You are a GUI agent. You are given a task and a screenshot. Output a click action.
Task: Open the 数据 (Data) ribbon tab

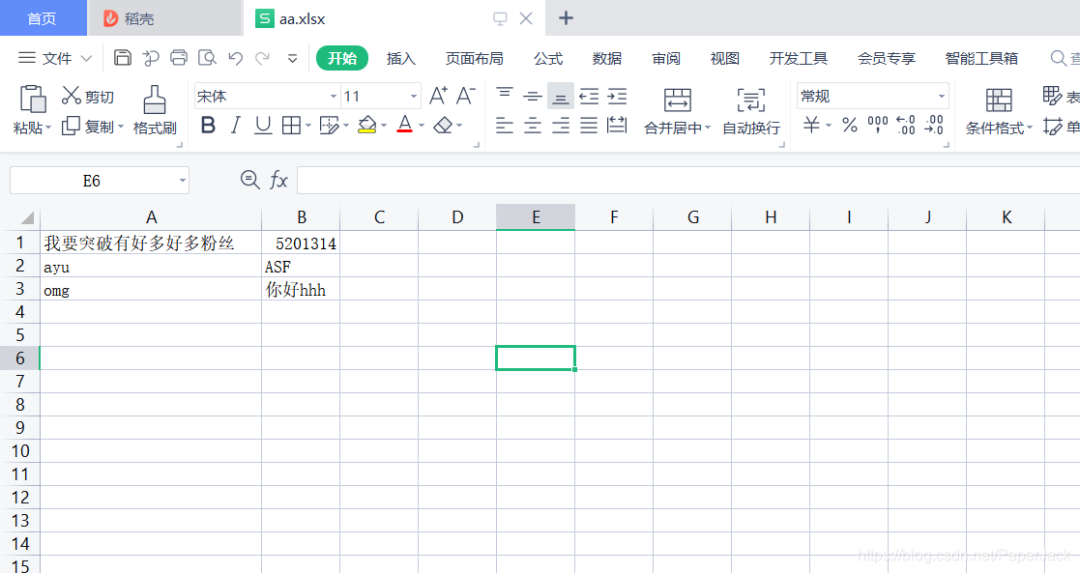point(607,59)
